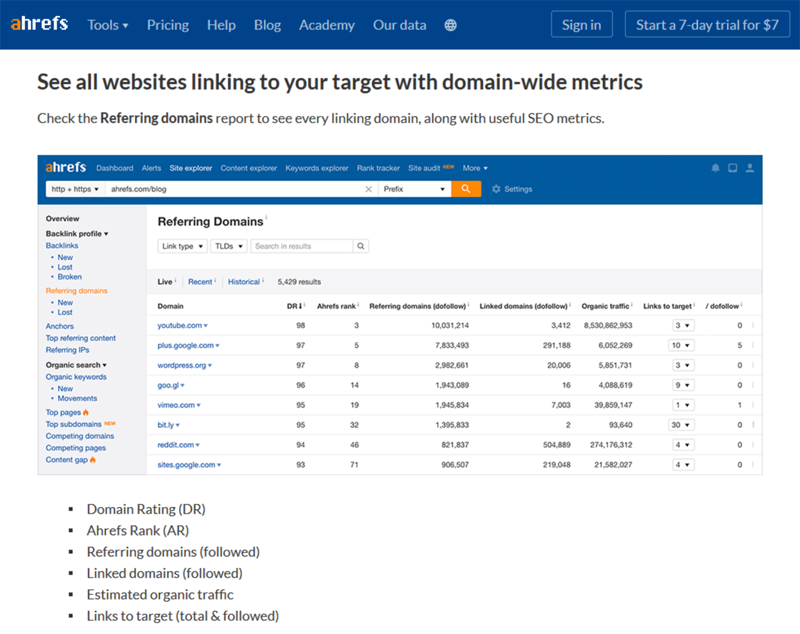Select the Recent results tab
The image size is (800, 634).
tap(200, 282)
